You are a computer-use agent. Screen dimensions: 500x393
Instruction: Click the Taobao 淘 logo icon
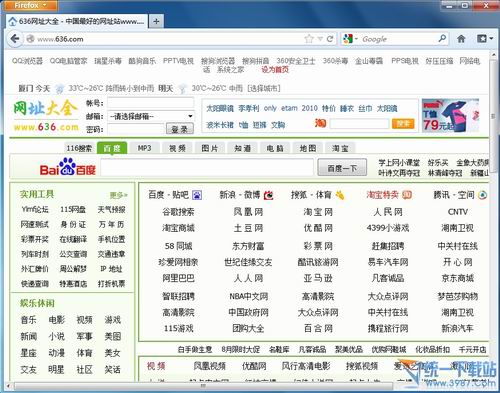point(320,124)
